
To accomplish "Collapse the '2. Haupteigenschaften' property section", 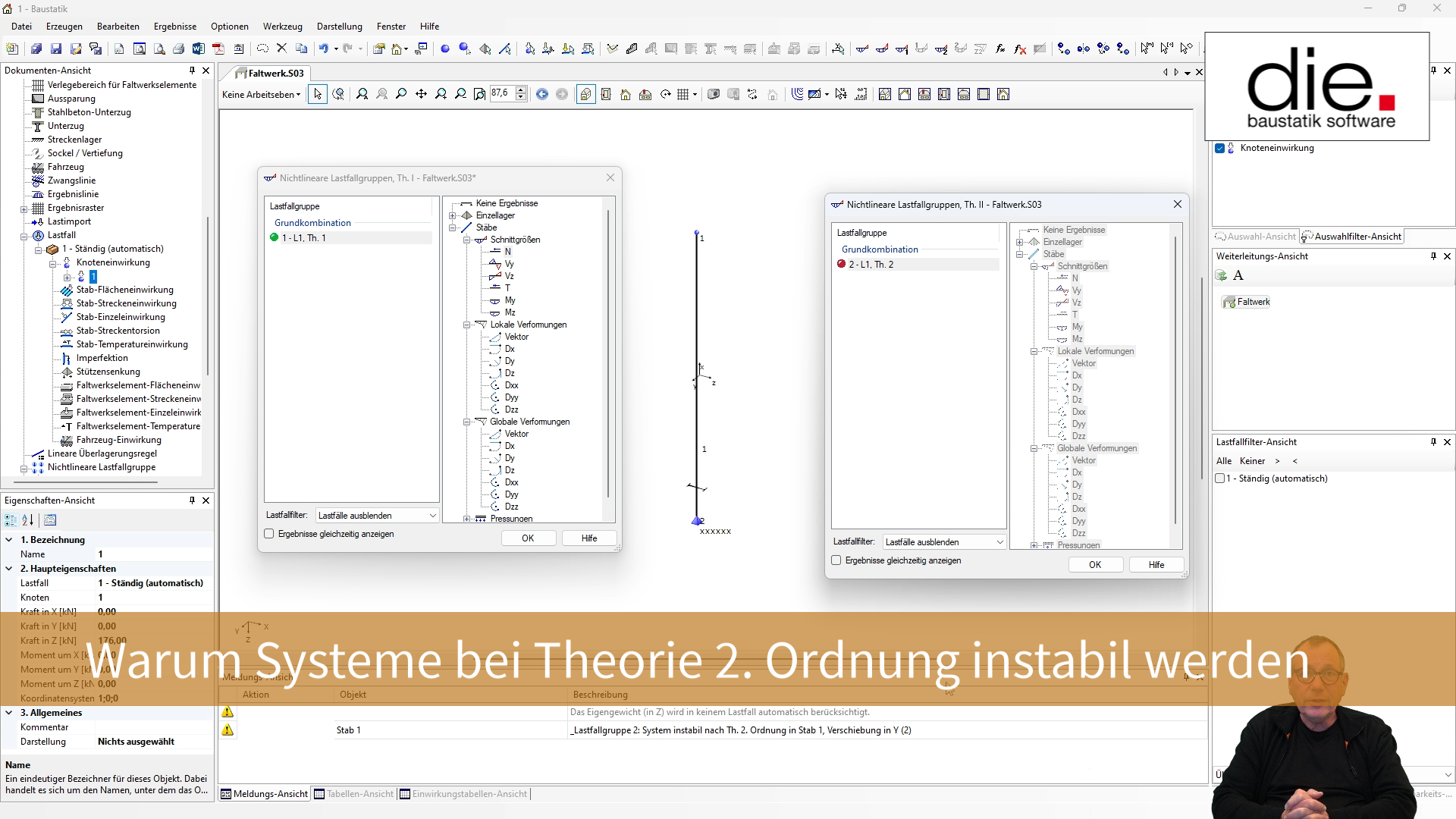I will 9,569.
